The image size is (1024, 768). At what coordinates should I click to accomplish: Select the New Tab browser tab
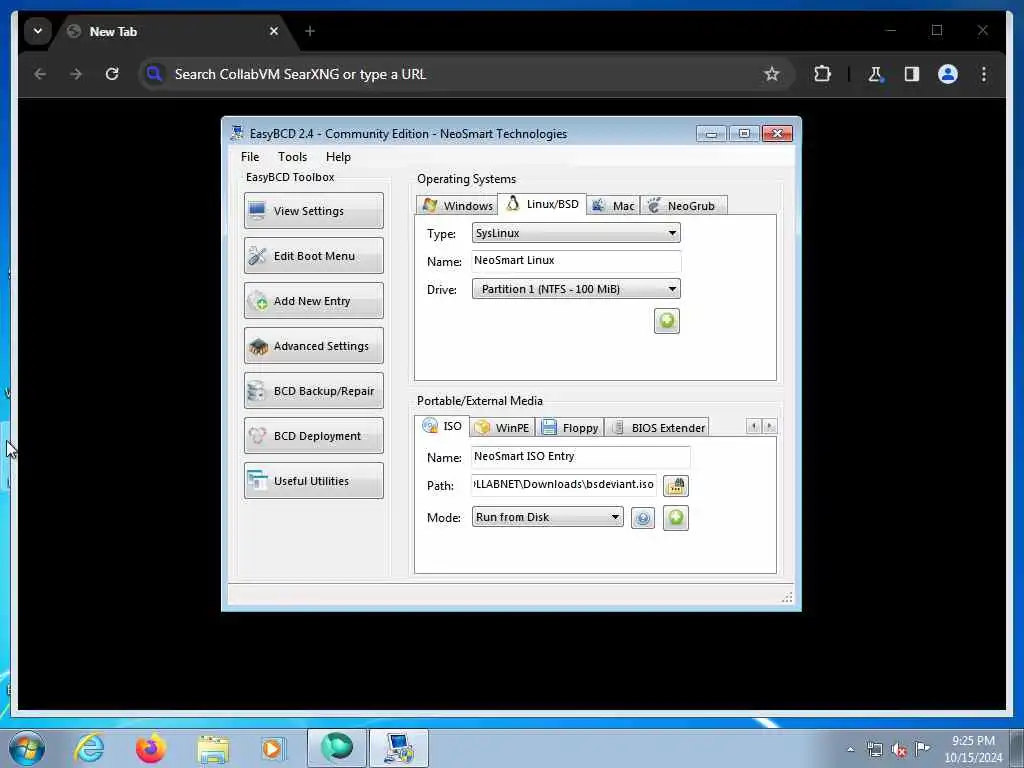pyautogui.click(x=173, y=31)
